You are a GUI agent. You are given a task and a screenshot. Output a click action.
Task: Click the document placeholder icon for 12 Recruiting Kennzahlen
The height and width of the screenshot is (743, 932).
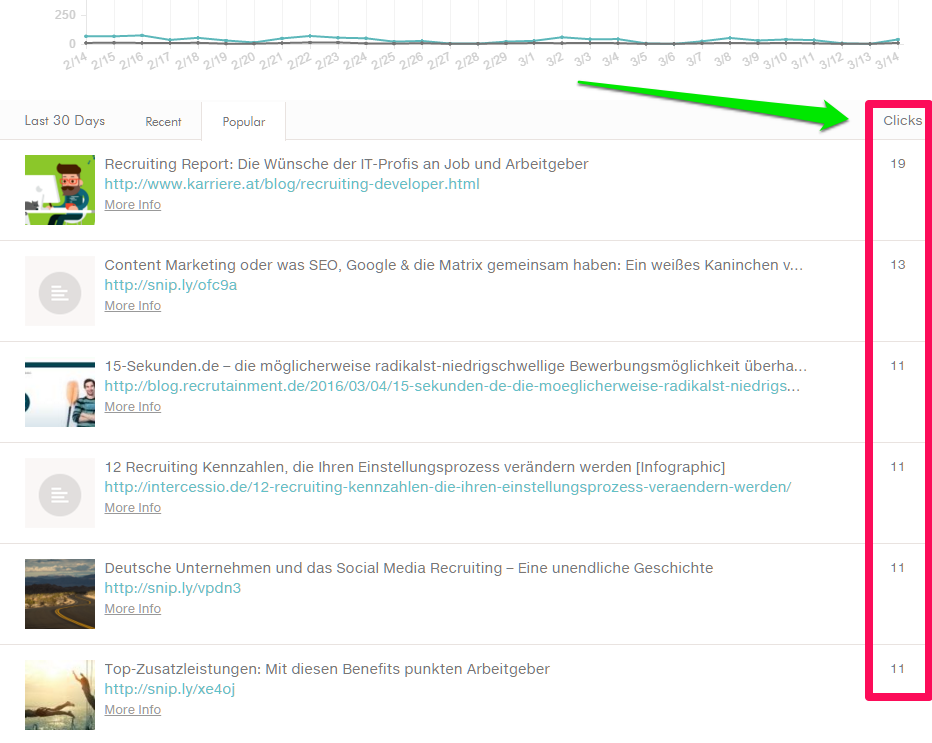[59, 492]
